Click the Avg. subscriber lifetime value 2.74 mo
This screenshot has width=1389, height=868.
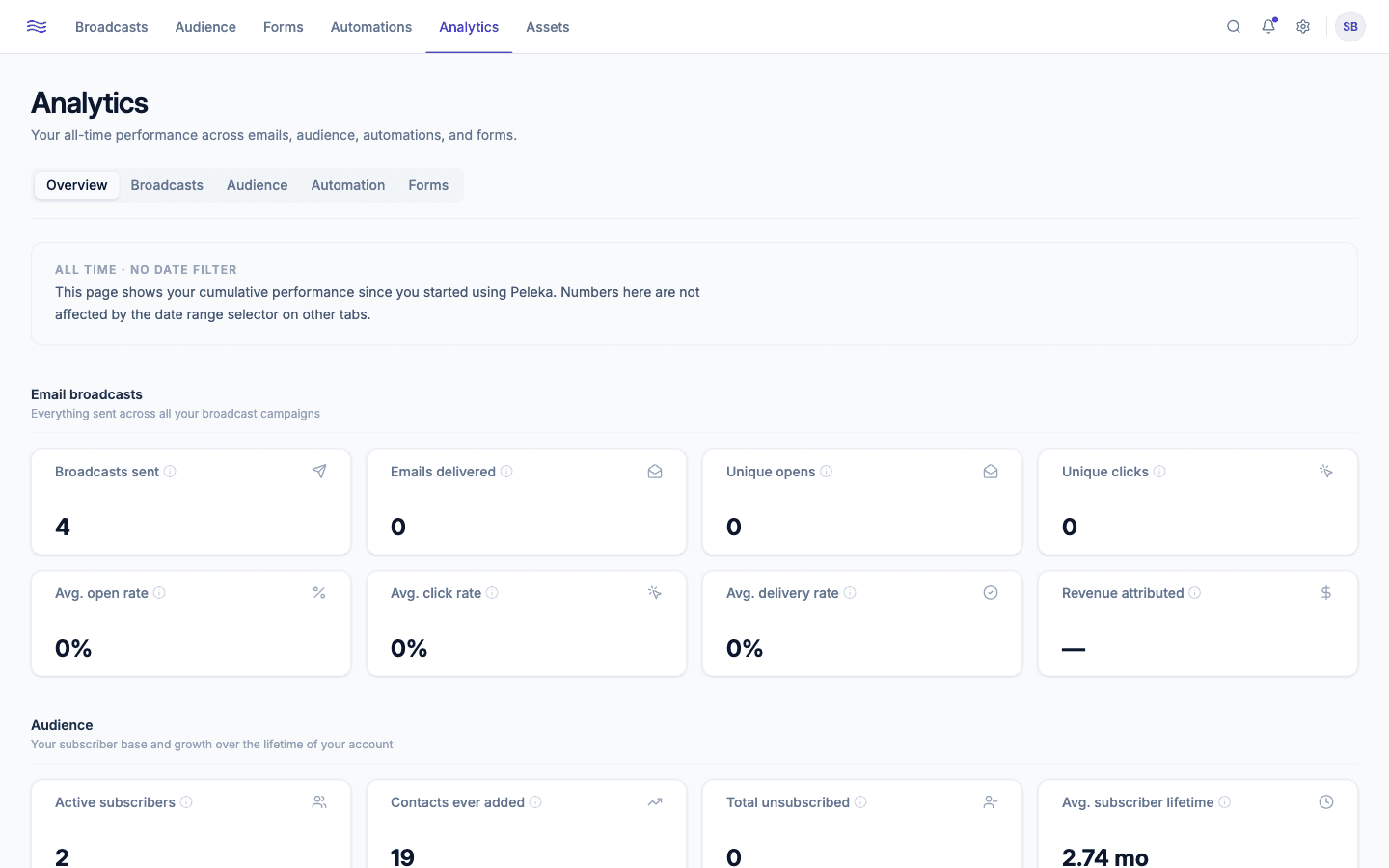point(1105,856)
